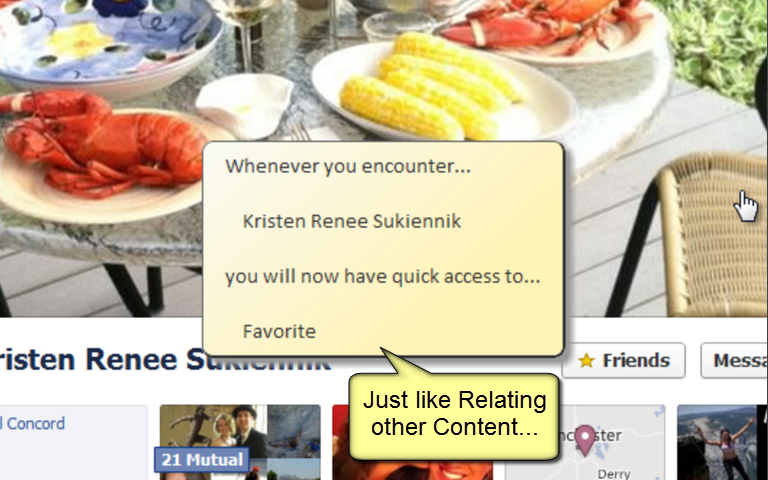Open the mountain hiker photo thumbnail
Image resolution: width=768 pixels, height=480 pixels.
point(718,442)
